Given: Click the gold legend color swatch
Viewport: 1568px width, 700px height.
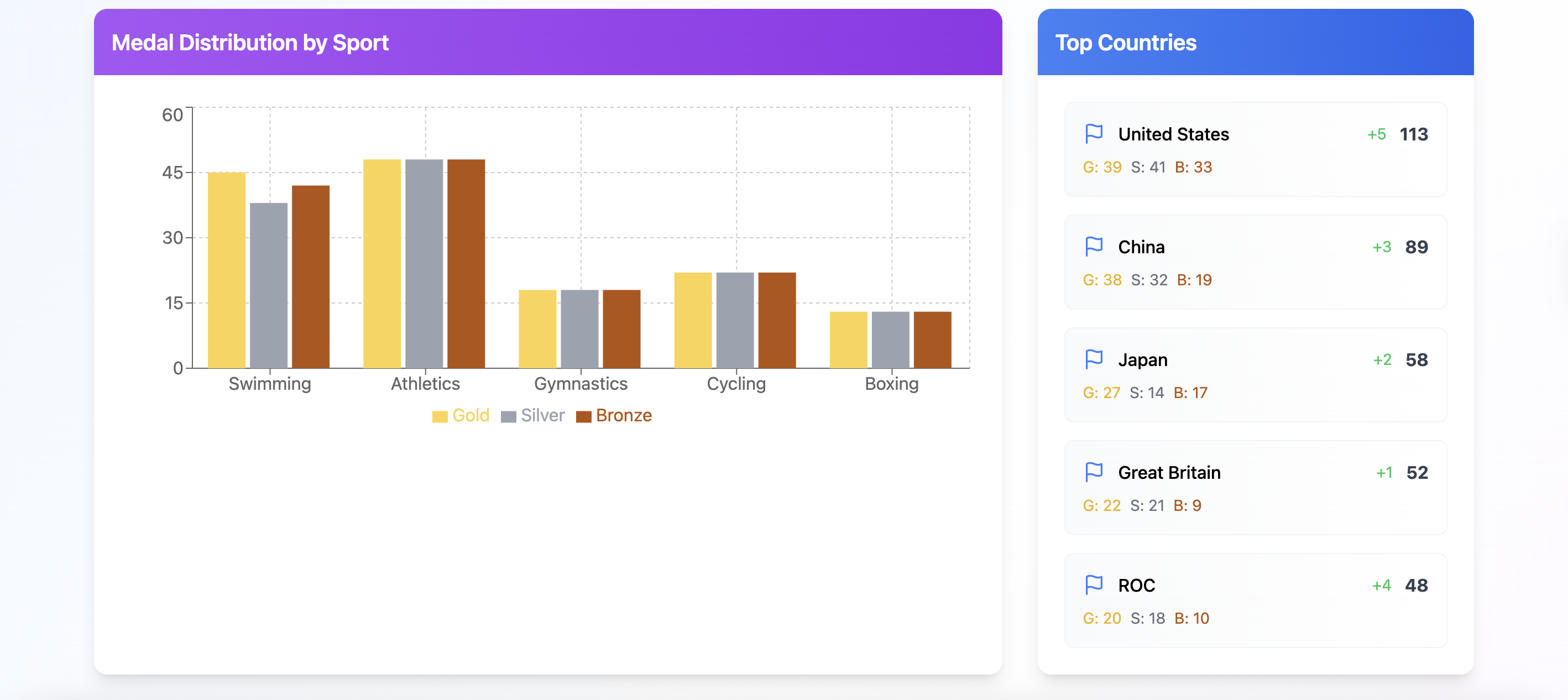Looking at the screenshot, I should click(440, 416).
